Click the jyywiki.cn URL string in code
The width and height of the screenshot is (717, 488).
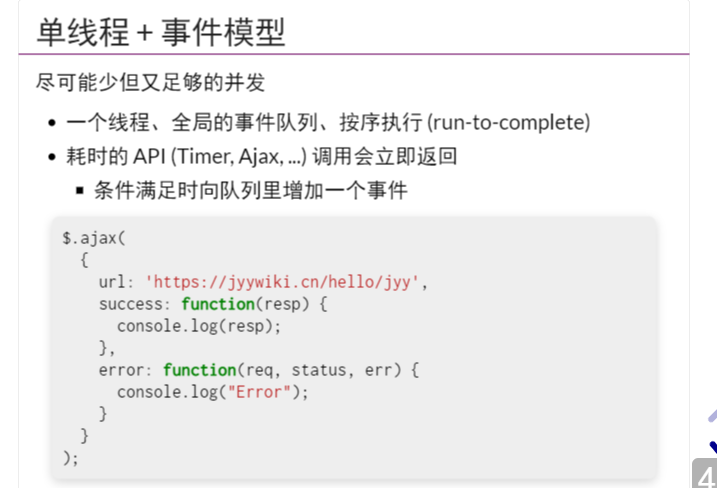[x=282, y=282]
